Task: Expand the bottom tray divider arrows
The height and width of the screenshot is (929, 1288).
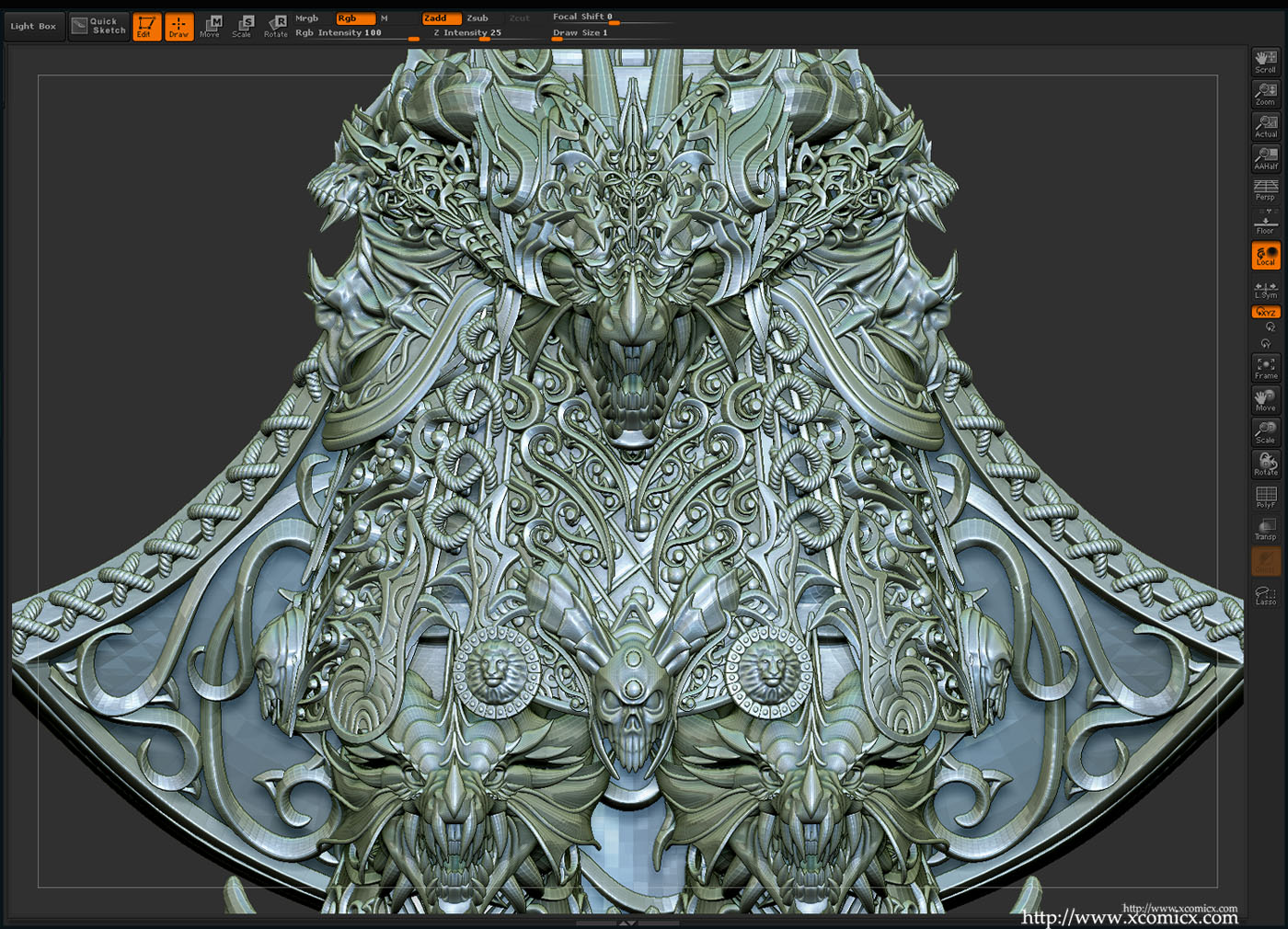Action: (x=627, y=923)
